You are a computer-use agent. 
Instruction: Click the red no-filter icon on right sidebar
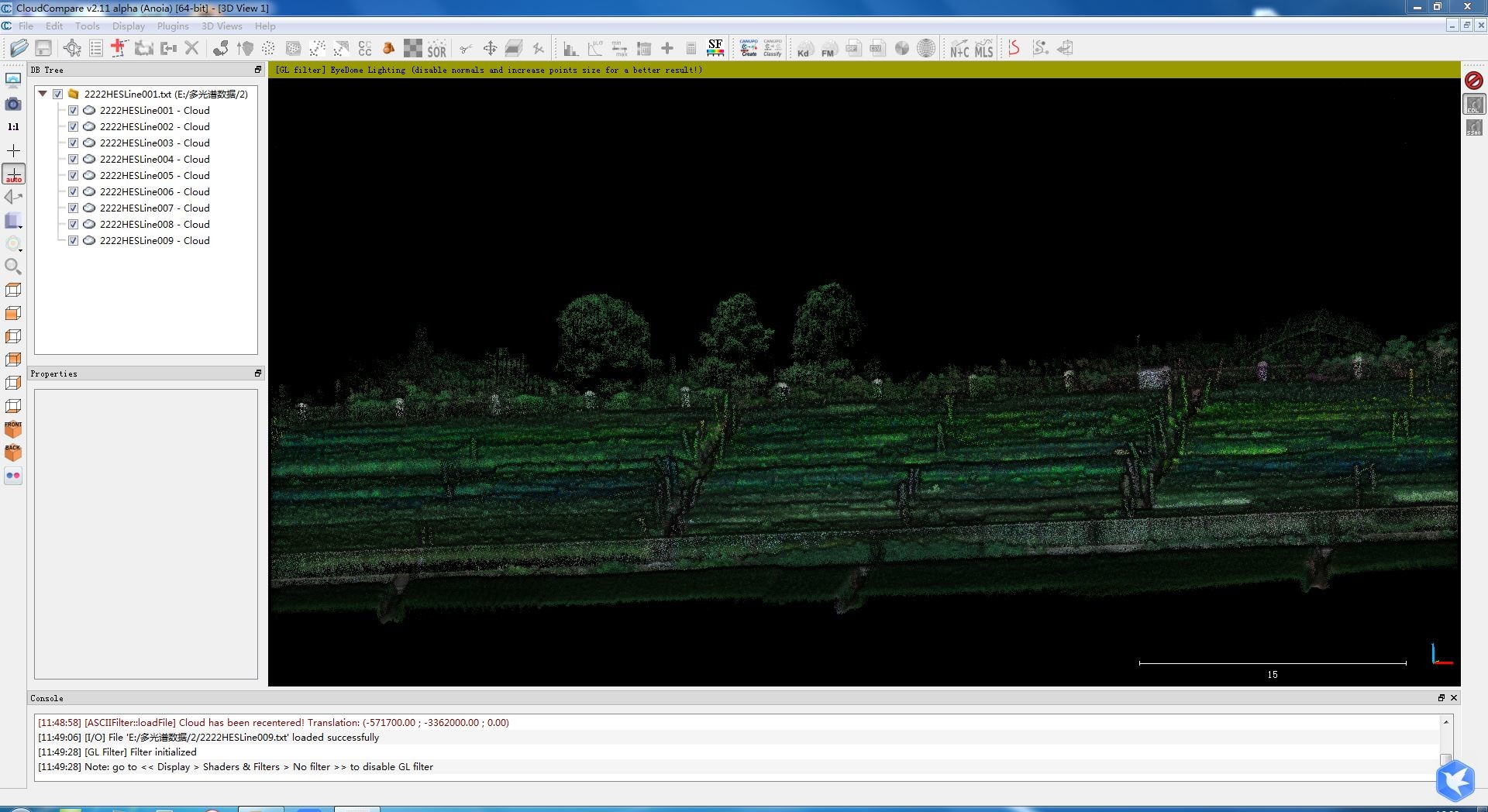click(x=1474, y=81)
